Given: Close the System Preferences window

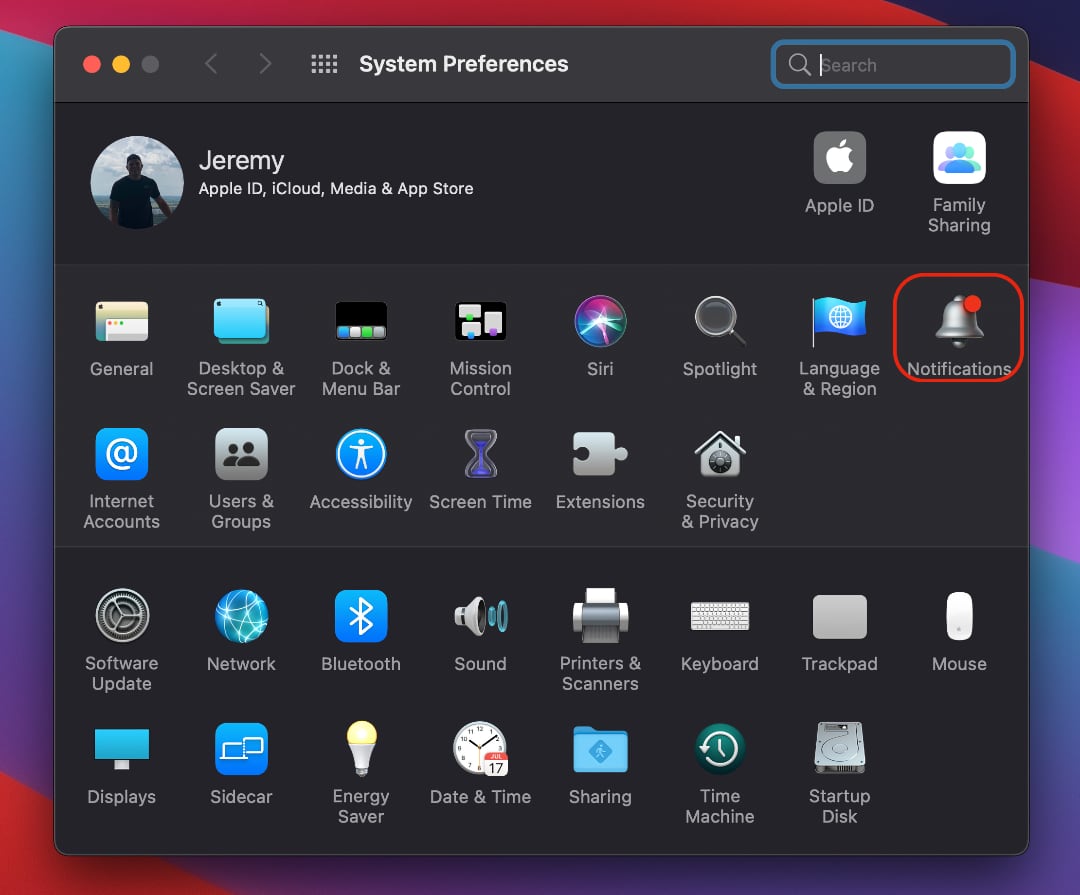Looking at the screenshot, I should [92, 64].
